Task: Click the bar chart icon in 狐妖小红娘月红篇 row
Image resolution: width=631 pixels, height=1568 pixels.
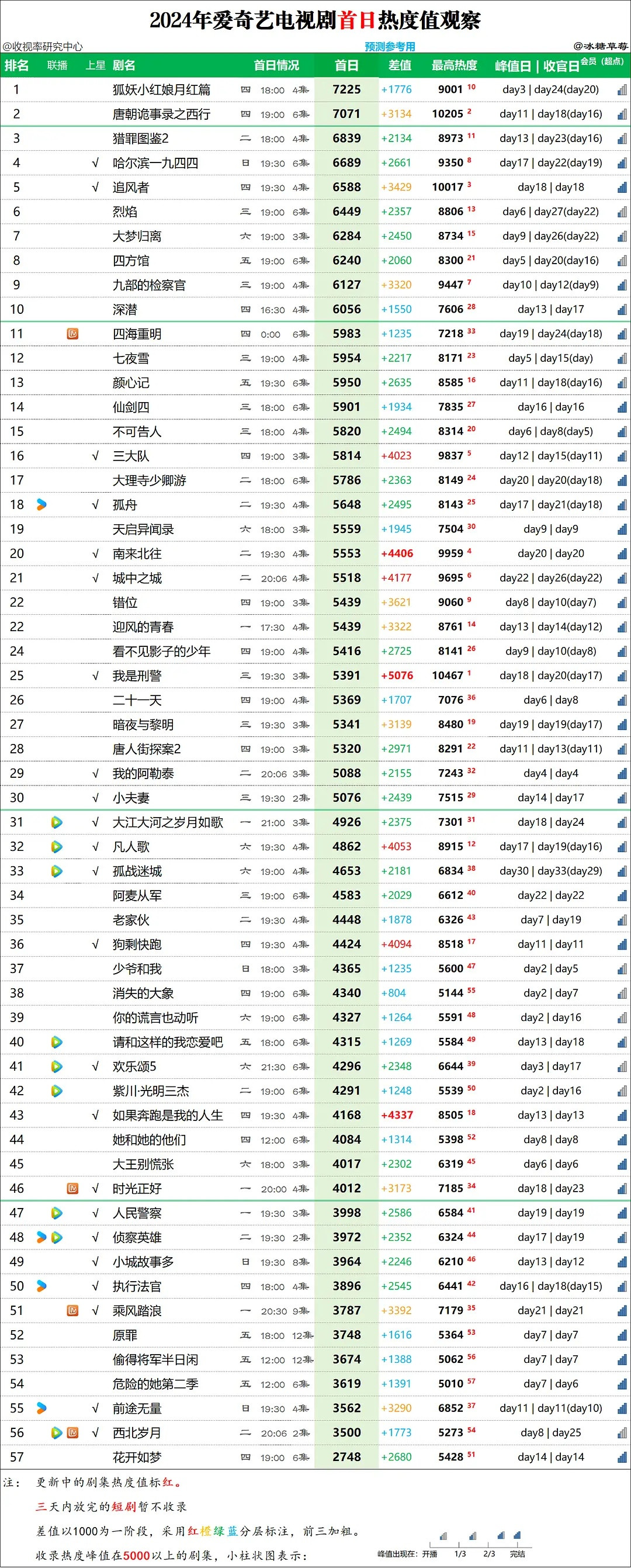Action: tap(622, 89)
